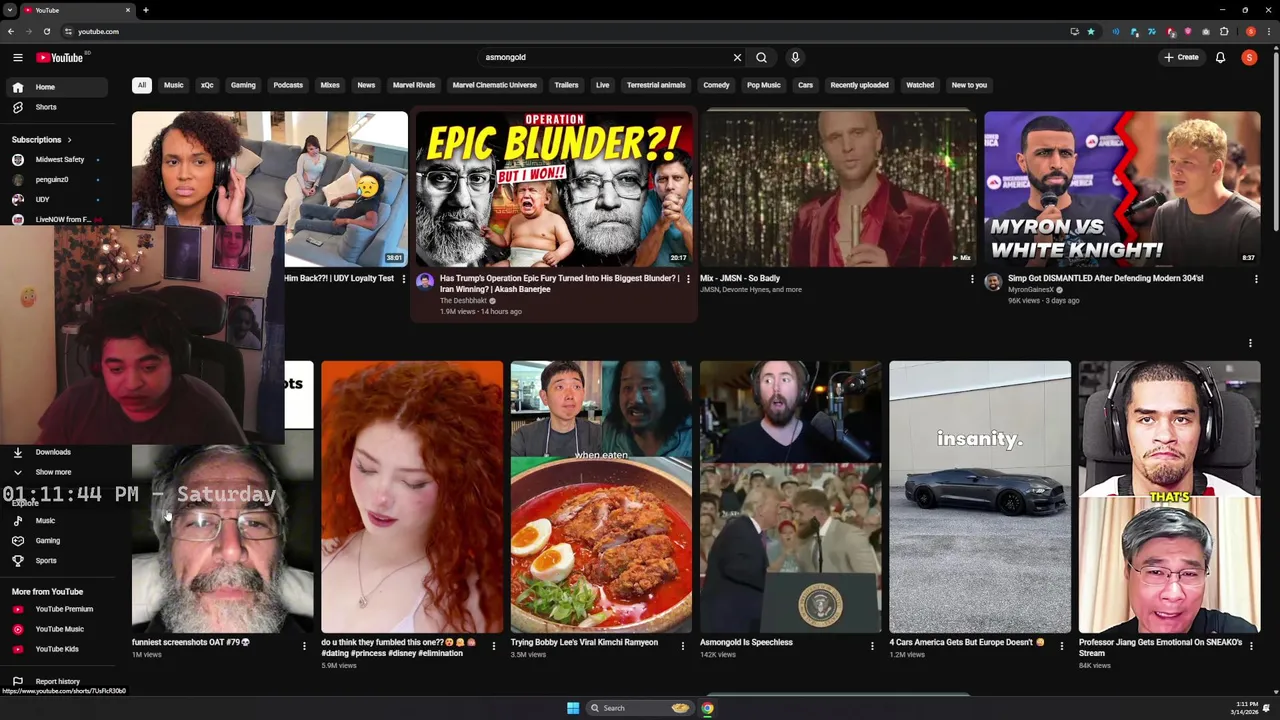Open the MyronGainesX channel link

1031,290
